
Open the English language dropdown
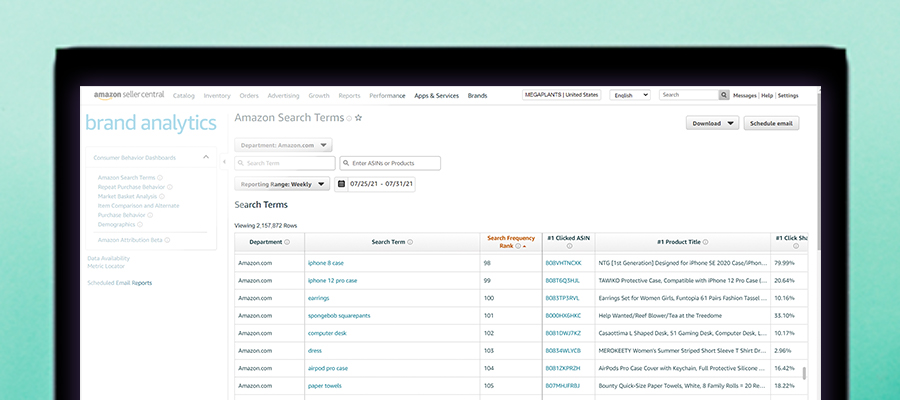click(x=630, y=95)
